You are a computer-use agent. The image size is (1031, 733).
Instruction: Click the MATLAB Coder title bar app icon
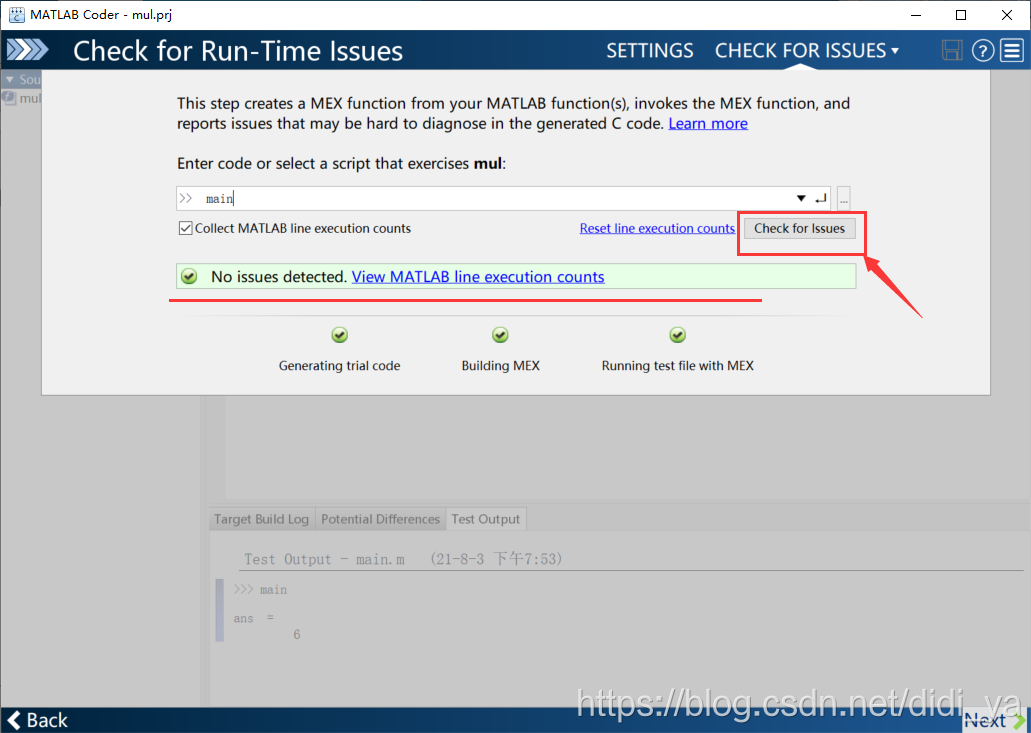click(x=16, y=14)
